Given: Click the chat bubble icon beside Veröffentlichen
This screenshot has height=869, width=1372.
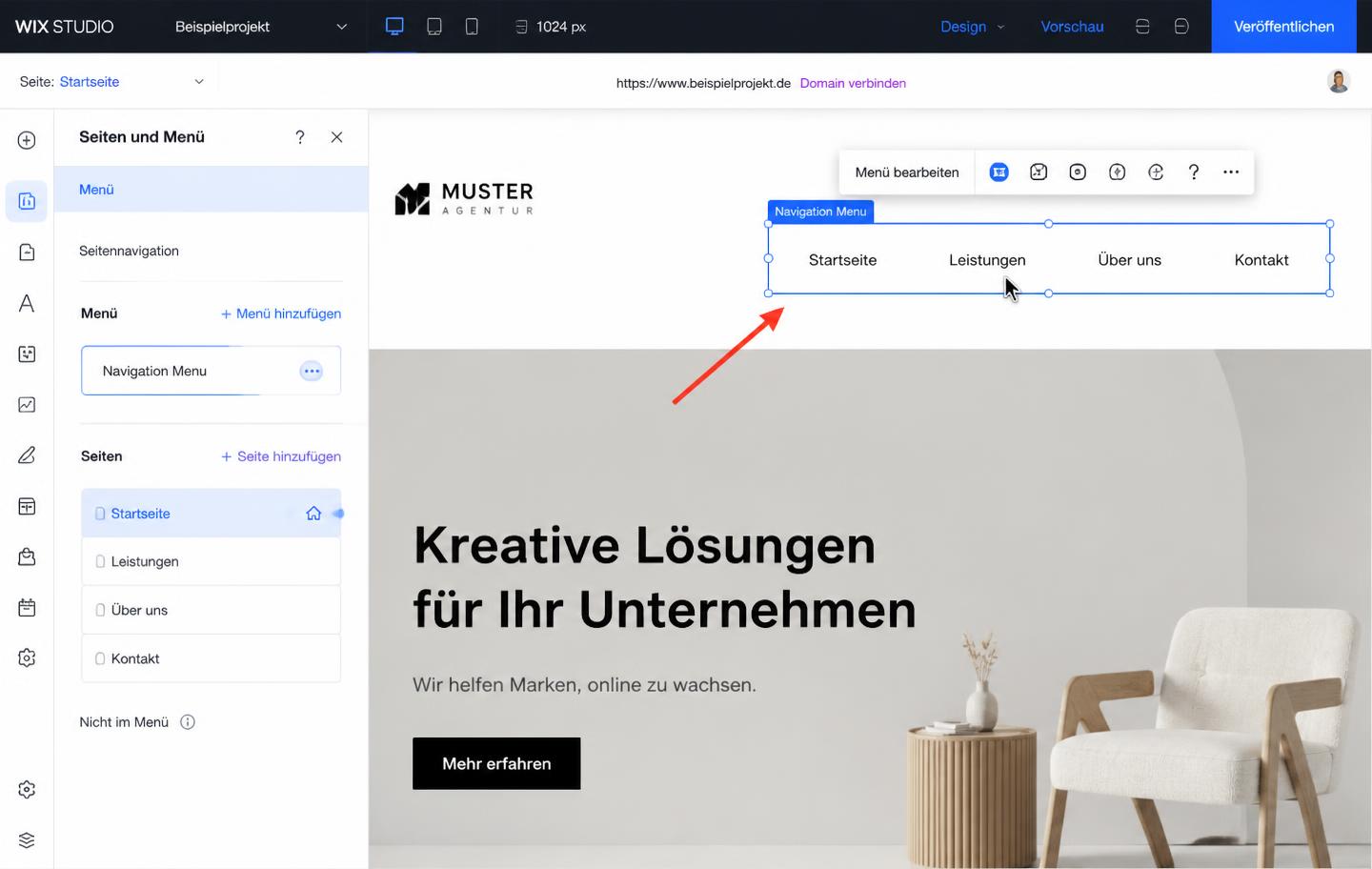Looking at the screenshot, I should 1181,27.
